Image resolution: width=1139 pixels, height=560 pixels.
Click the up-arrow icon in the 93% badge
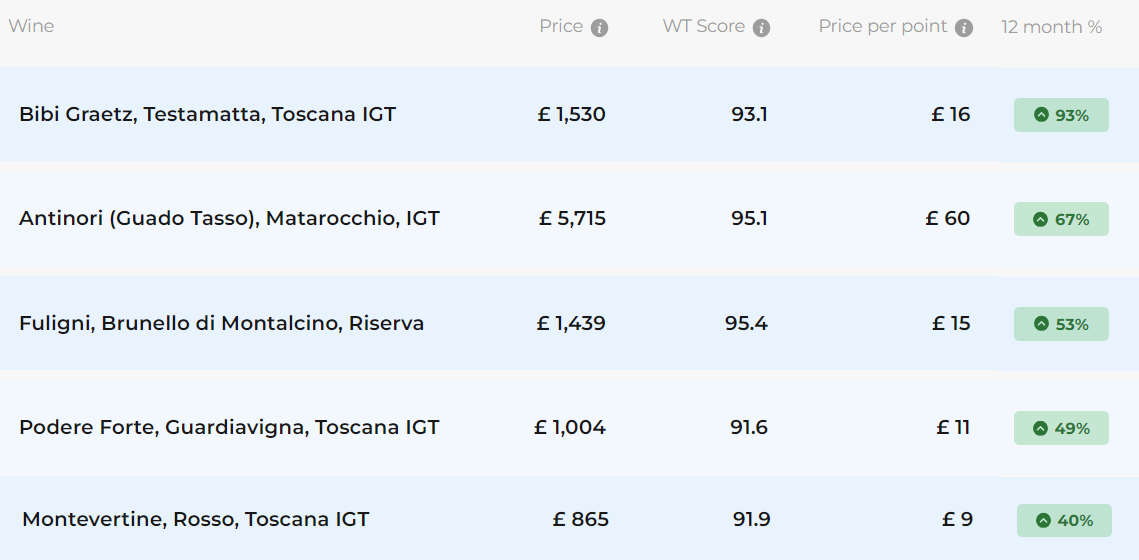point(1041,115)
